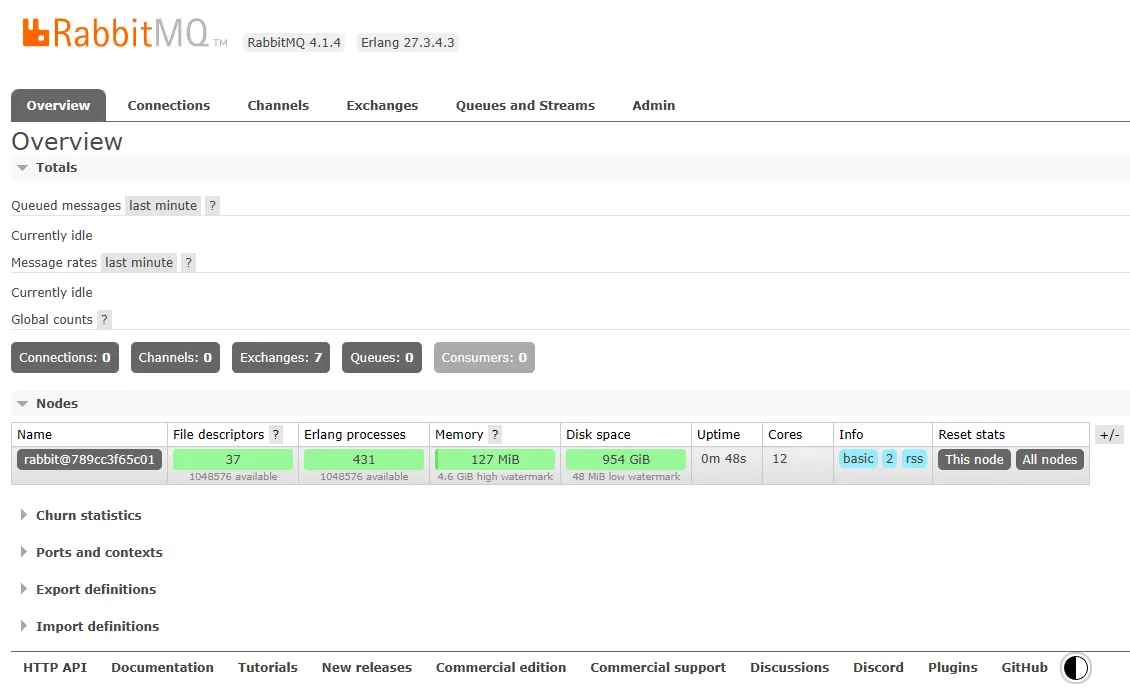This screenshot has height=700, width=1130.
Task: Open the Channels tab
Action: [278, 105]
